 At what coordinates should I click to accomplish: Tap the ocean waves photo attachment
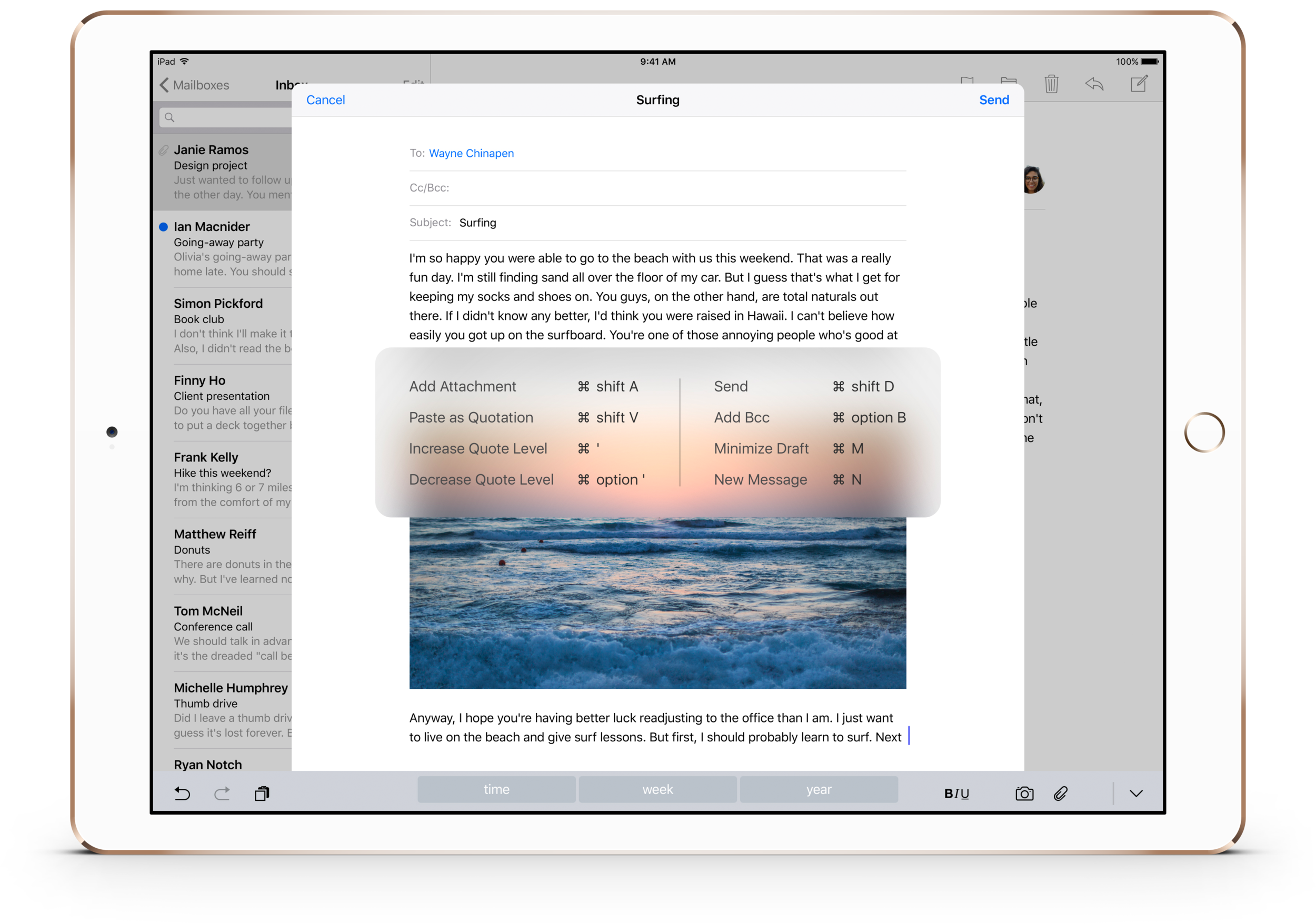coord(657,602)
